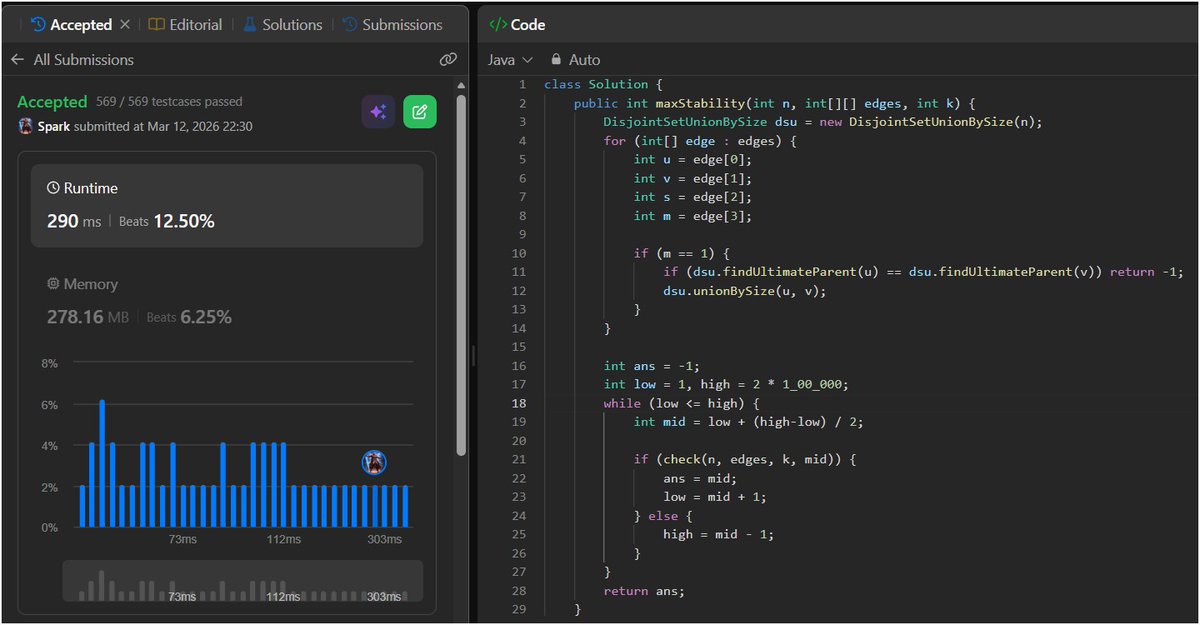
Task: Click 'high = mid - 1;' line
Action: tap(718, 534)
